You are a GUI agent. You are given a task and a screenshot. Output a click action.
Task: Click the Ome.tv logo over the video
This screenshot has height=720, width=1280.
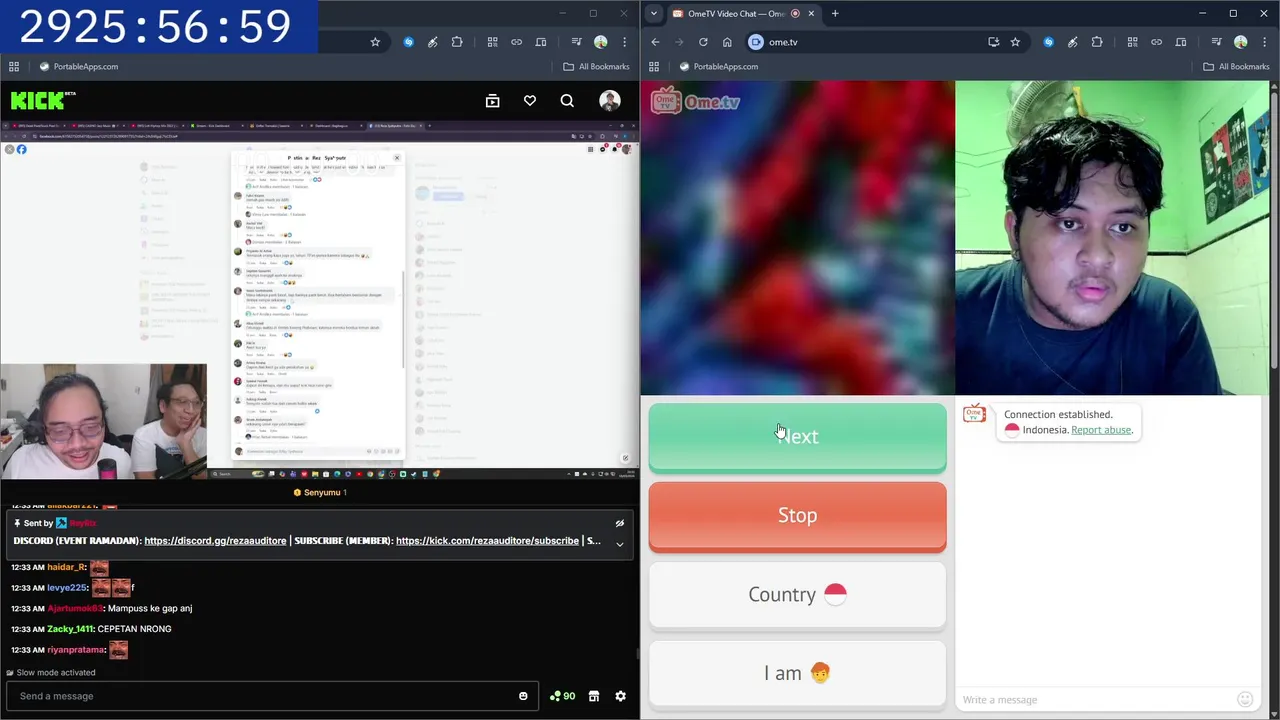coord(695,101)
